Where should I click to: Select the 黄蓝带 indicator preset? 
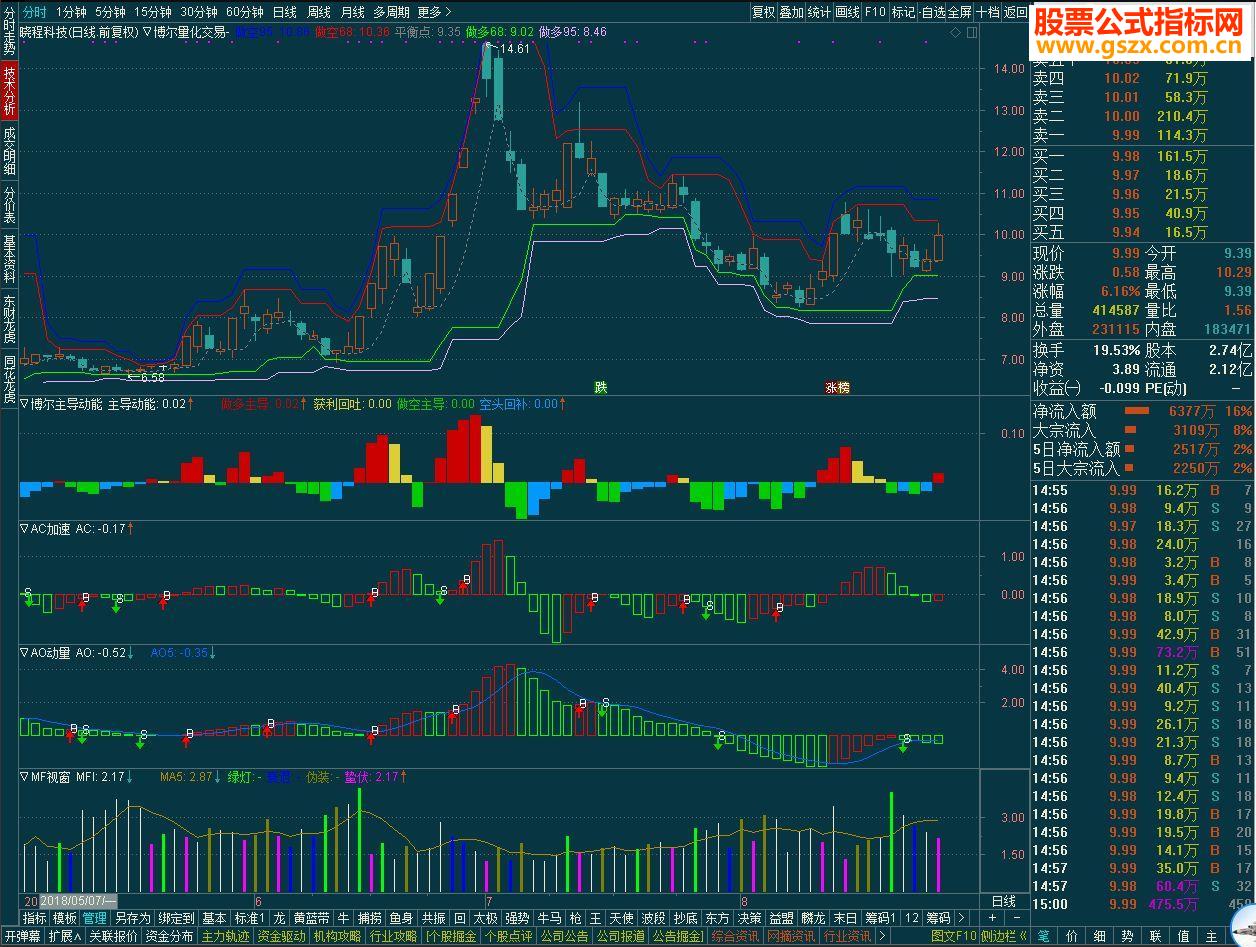pos(311,918)
